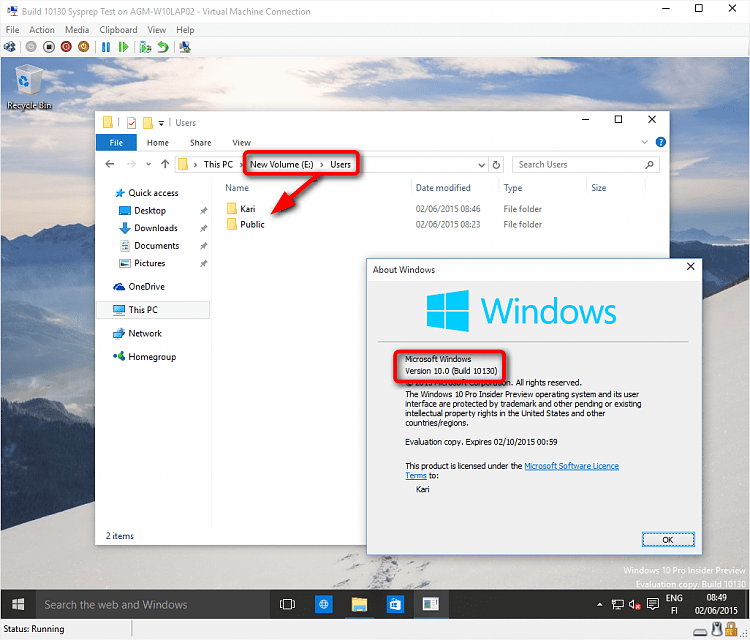750x640 pixels.
Task: Click the orange Save VM state icon
Action: click(x=83, y=47)
